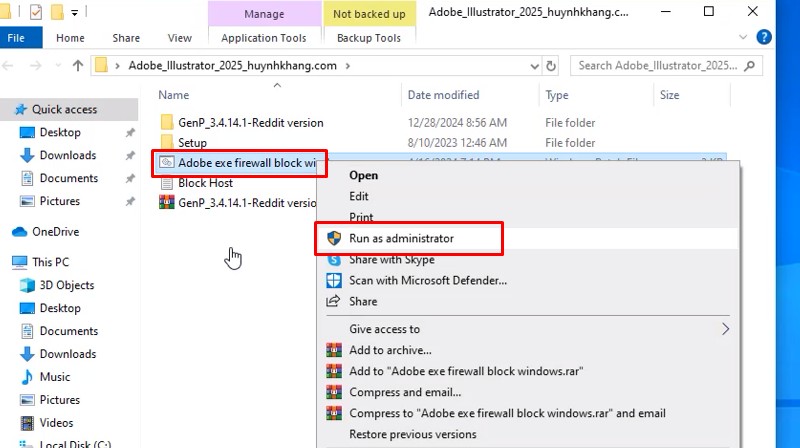The image size is (800, 448).
Task: Open the File tab
Action: (x=17, y=38)
